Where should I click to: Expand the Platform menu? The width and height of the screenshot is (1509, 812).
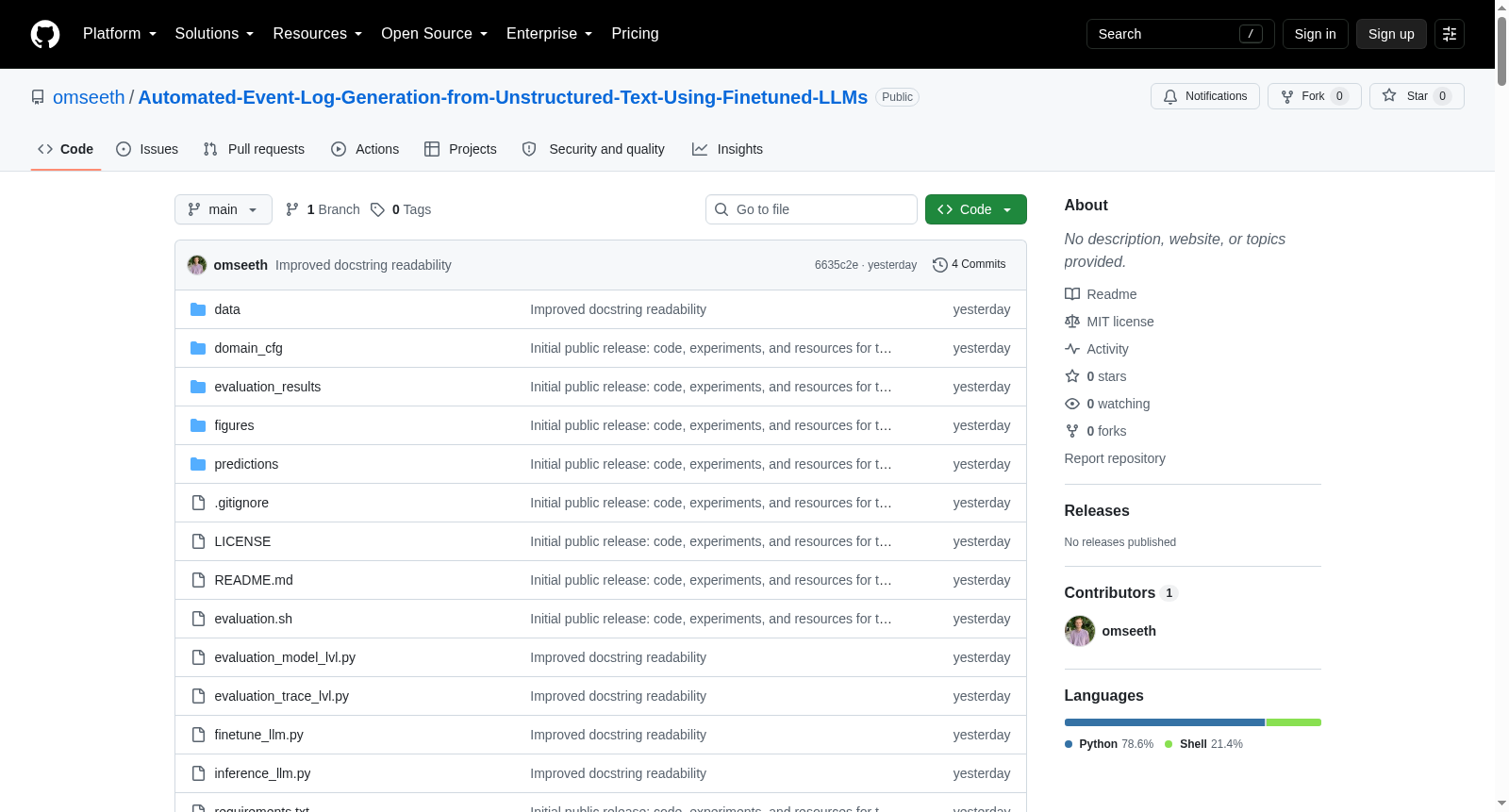120,34
